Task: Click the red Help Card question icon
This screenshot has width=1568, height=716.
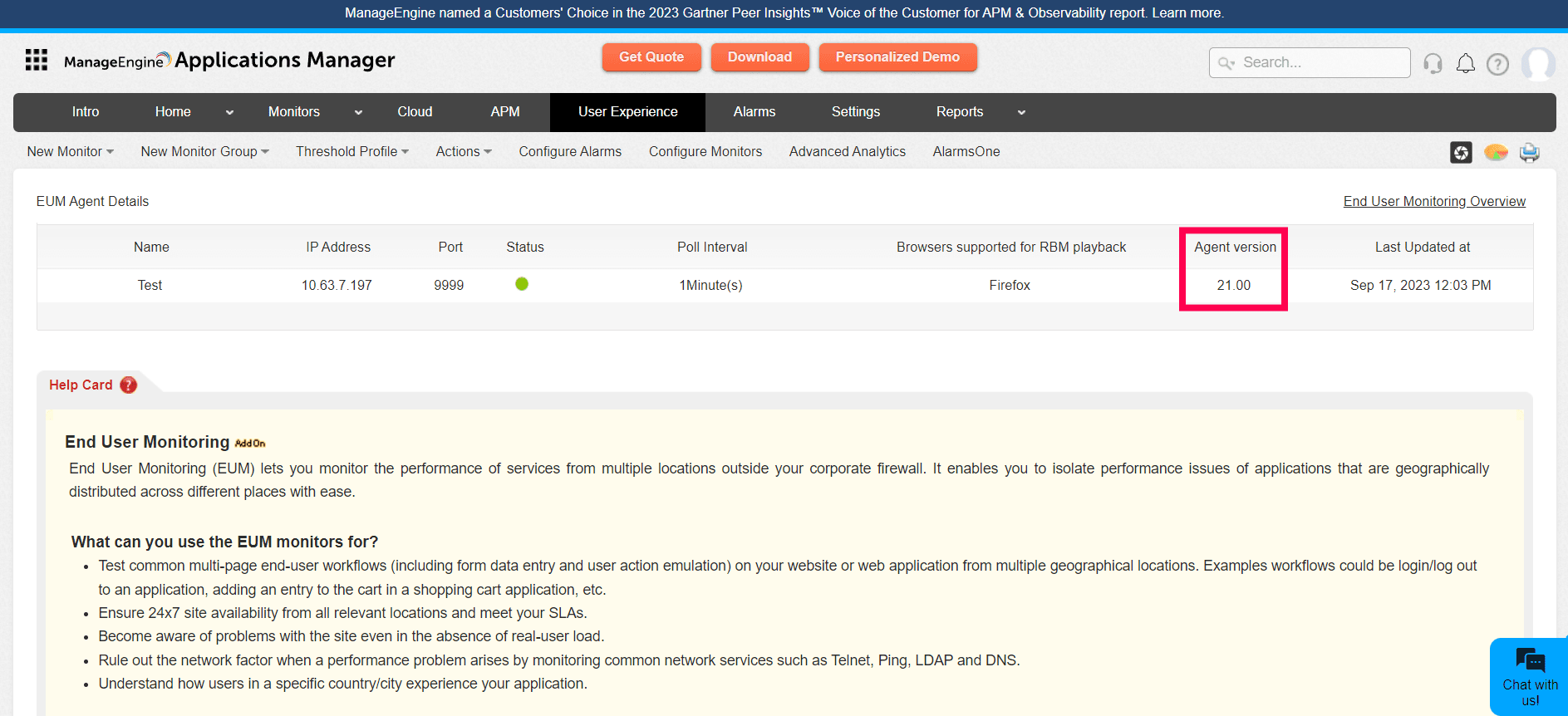Action: [129, 385]
